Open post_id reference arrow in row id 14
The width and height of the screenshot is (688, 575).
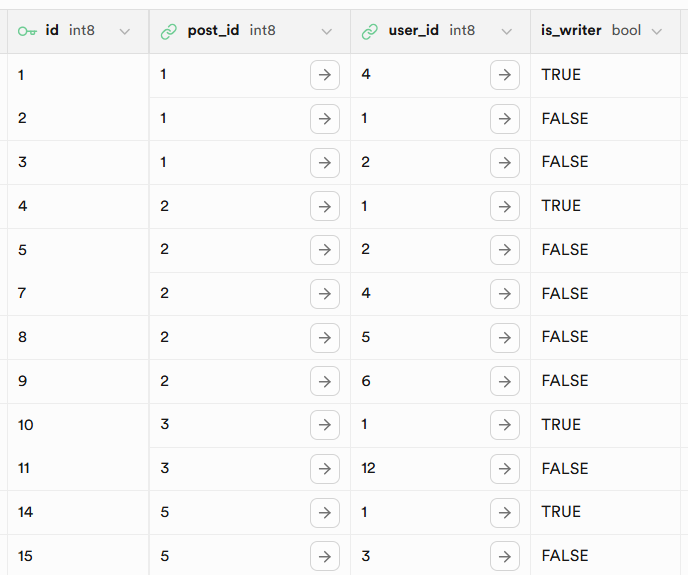tap(325, 513)
